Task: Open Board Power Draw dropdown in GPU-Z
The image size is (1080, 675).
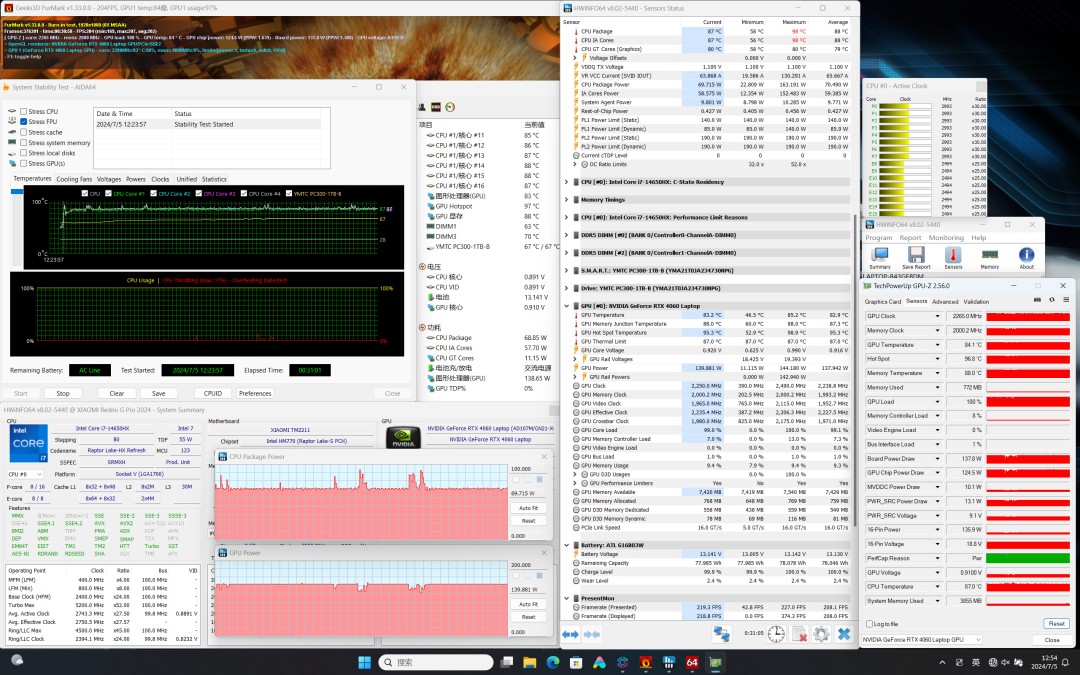Action: coord(937,459)
